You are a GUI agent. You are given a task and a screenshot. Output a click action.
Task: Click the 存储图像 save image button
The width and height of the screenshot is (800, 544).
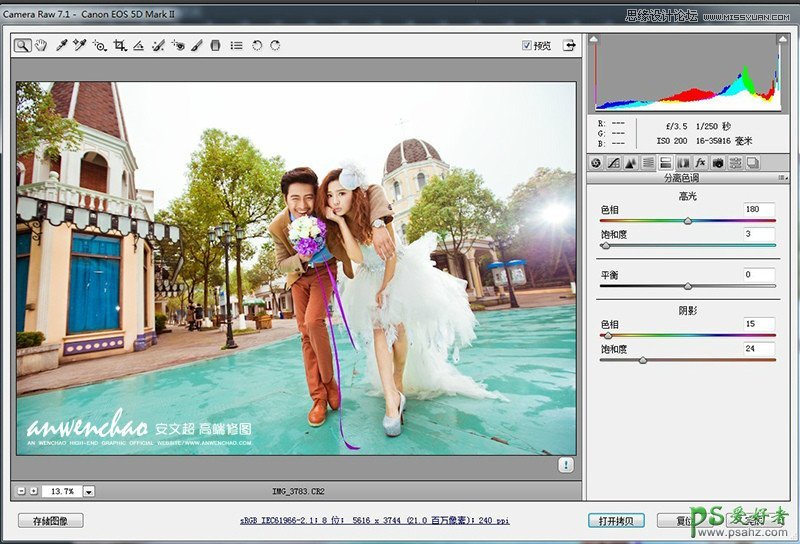pyautogui.click(x=50, y=520)
